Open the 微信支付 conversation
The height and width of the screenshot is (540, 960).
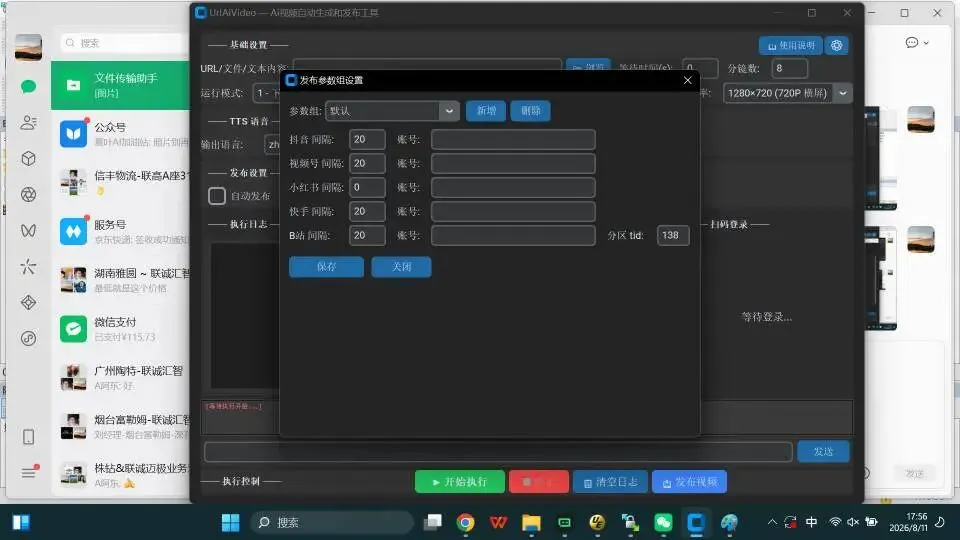click(121, 329)
